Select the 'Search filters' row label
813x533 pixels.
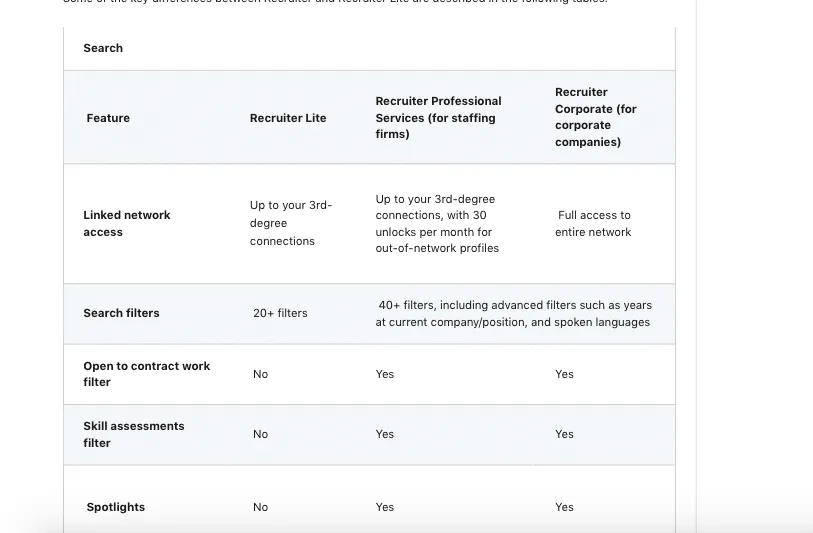(121, 313)
